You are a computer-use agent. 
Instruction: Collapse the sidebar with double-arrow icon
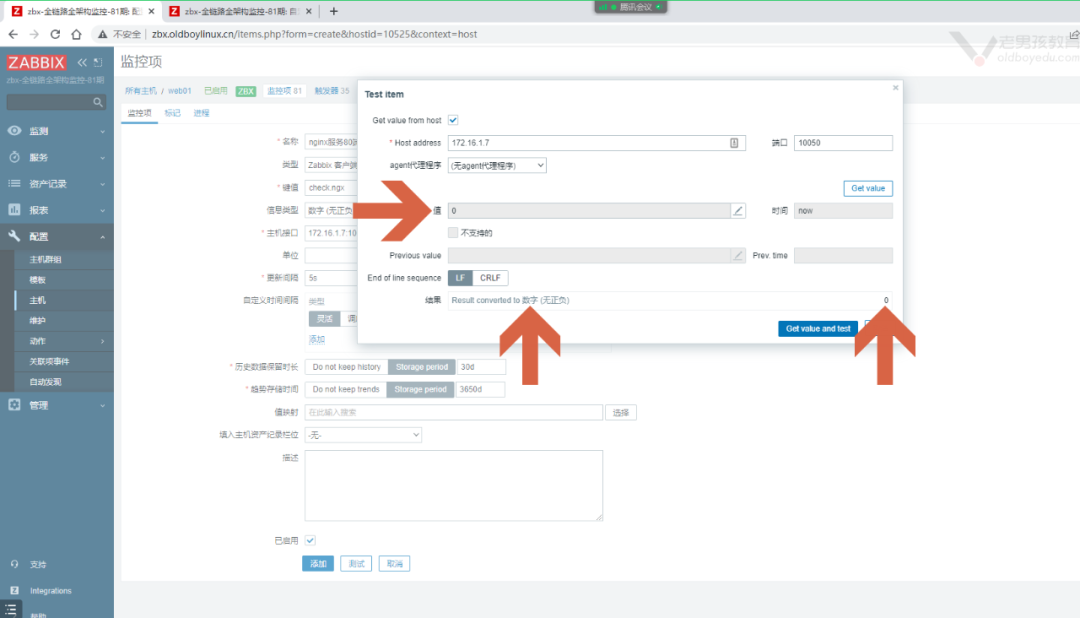click(82, 63)
